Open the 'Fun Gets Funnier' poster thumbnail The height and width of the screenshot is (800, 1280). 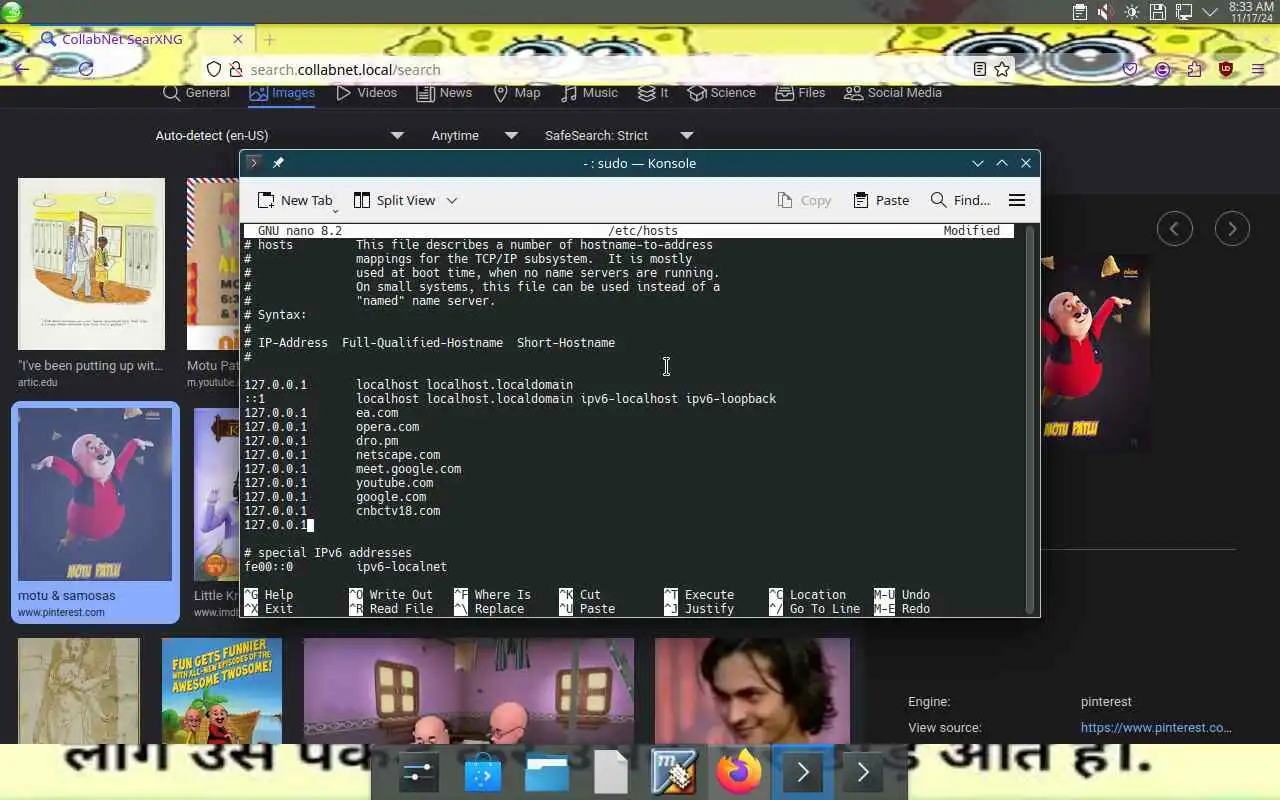[x=222, y=691]
